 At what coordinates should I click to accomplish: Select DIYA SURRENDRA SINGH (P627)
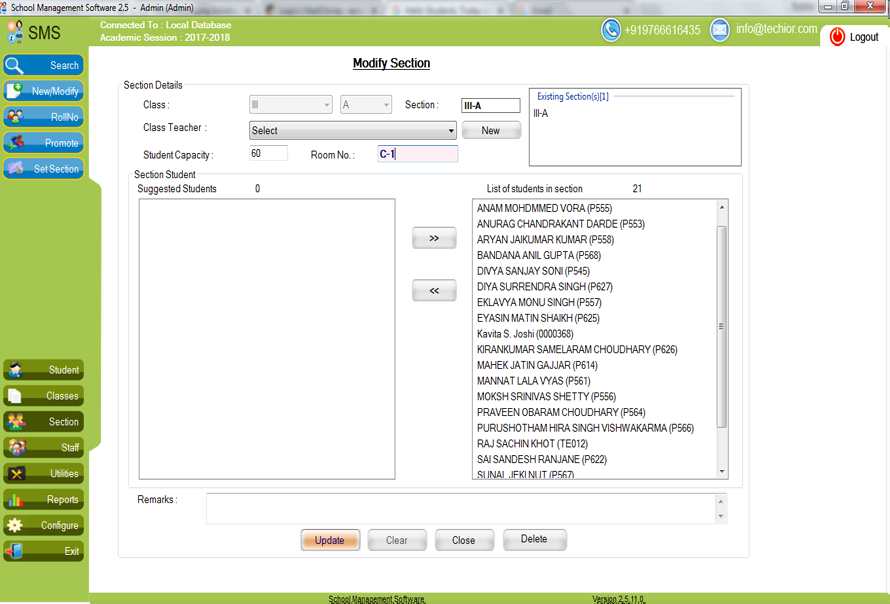point(545,287)
